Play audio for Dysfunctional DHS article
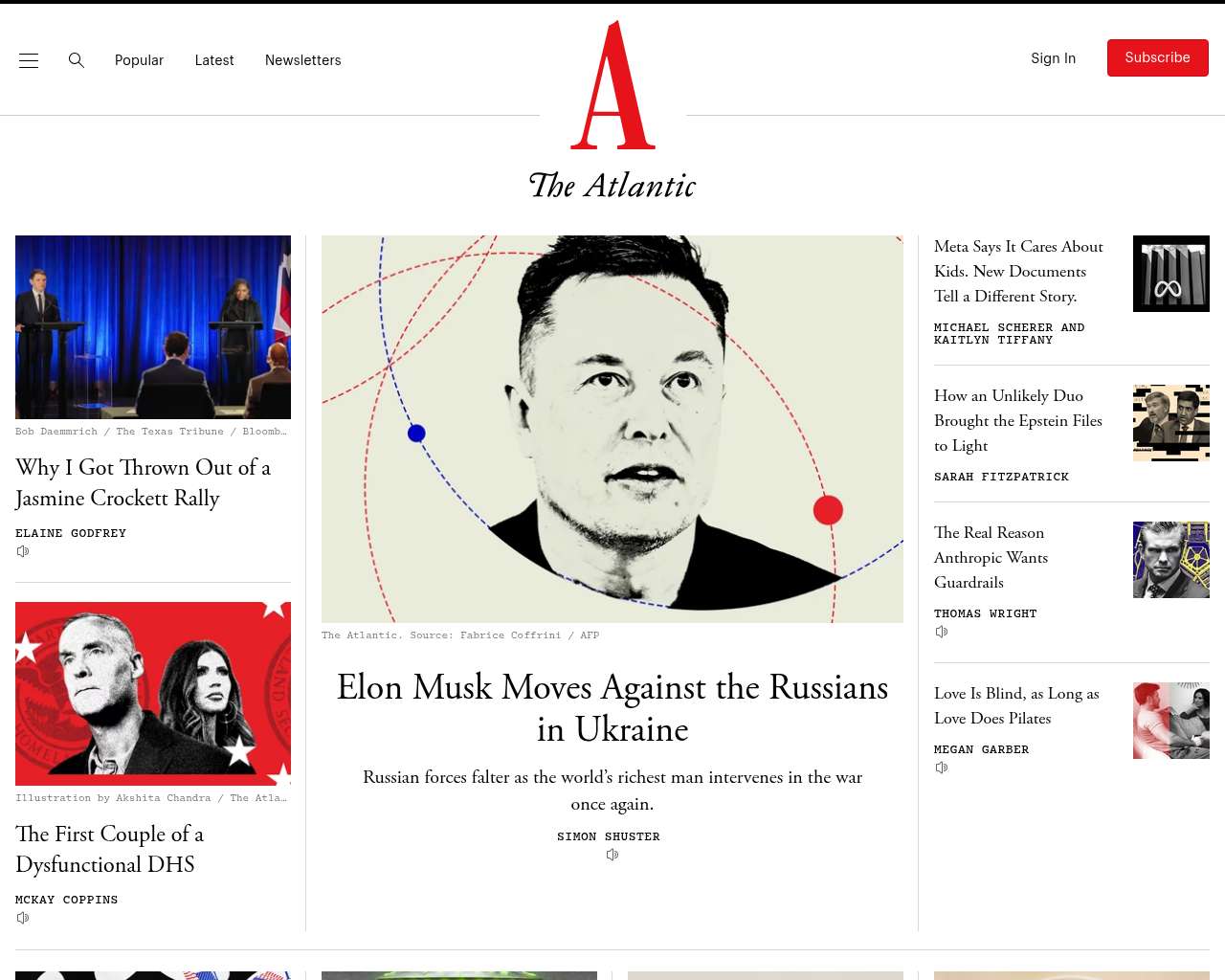Screen dimensions: 1225x980 [23, 918]
